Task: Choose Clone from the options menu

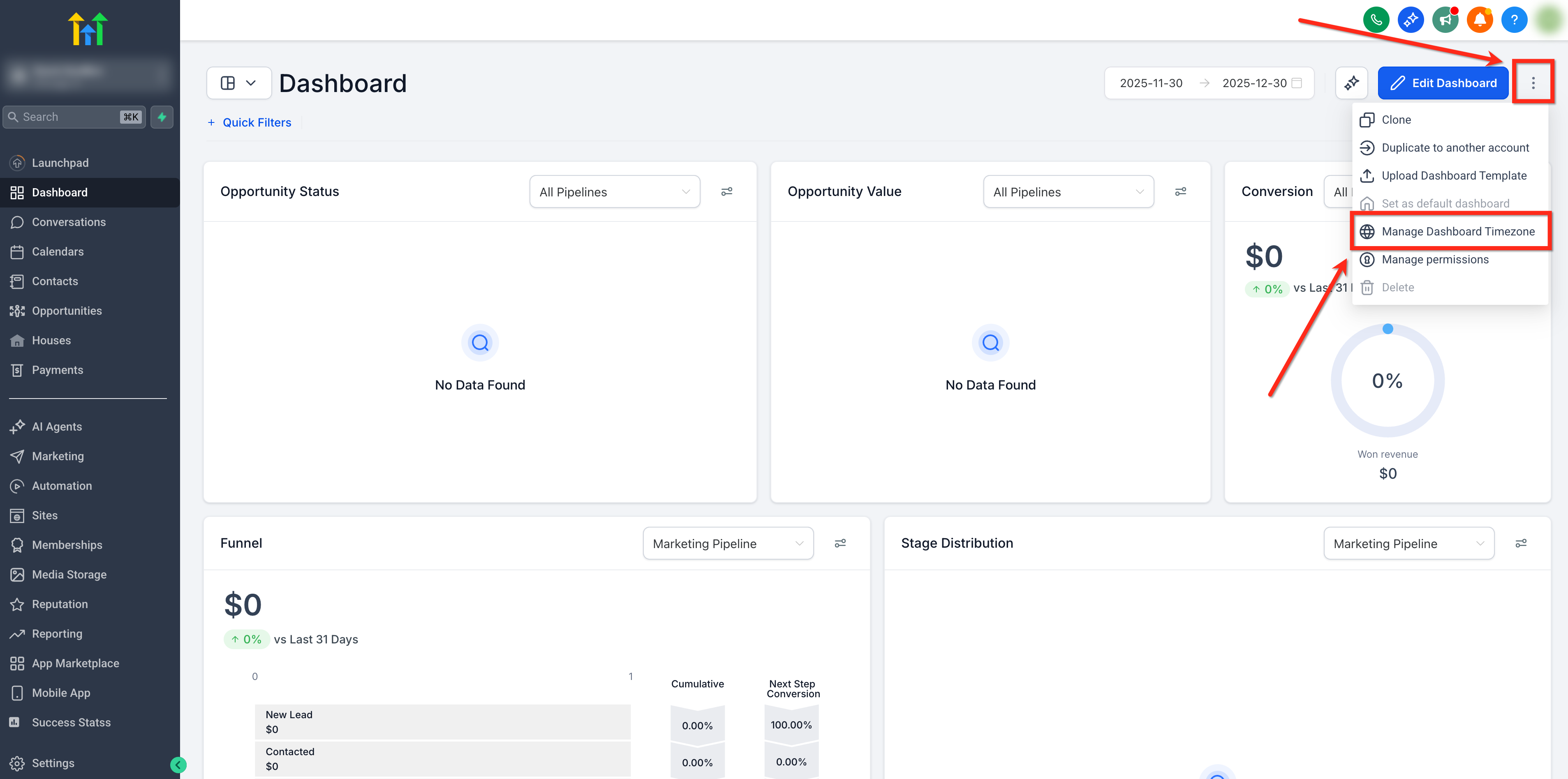Action: tap(1396, 120)
